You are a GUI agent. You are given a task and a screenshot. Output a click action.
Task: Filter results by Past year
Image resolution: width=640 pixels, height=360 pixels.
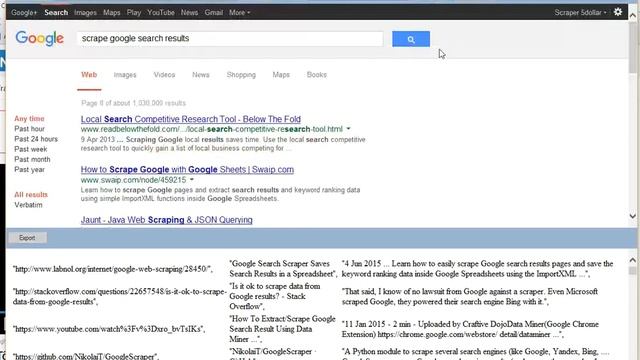coord(29,170)
